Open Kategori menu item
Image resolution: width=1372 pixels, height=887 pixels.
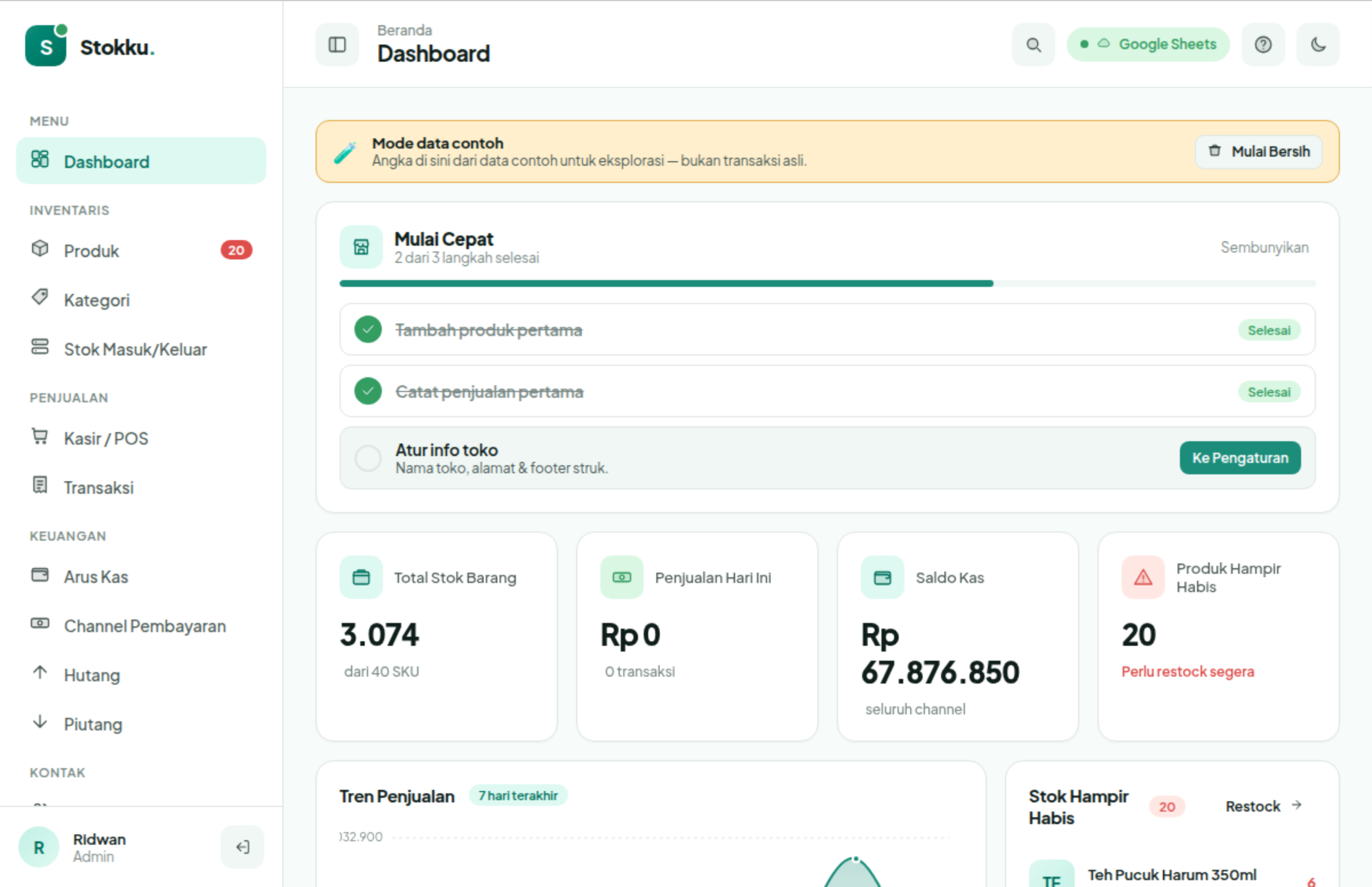click(141, 299)
